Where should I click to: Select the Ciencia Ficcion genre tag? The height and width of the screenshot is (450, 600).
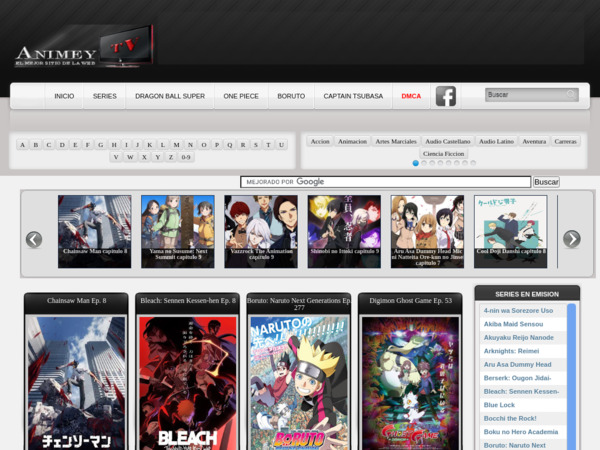point(443,153)
